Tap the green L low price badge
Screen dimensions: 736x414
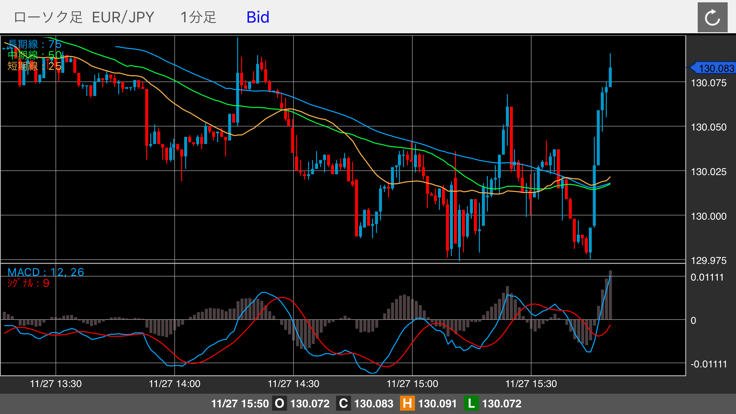point(471,403)
